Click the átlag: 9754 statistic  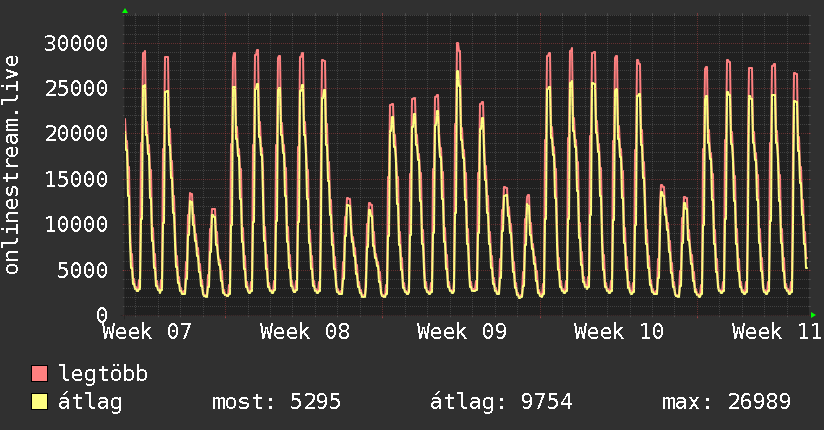point(501,402)
